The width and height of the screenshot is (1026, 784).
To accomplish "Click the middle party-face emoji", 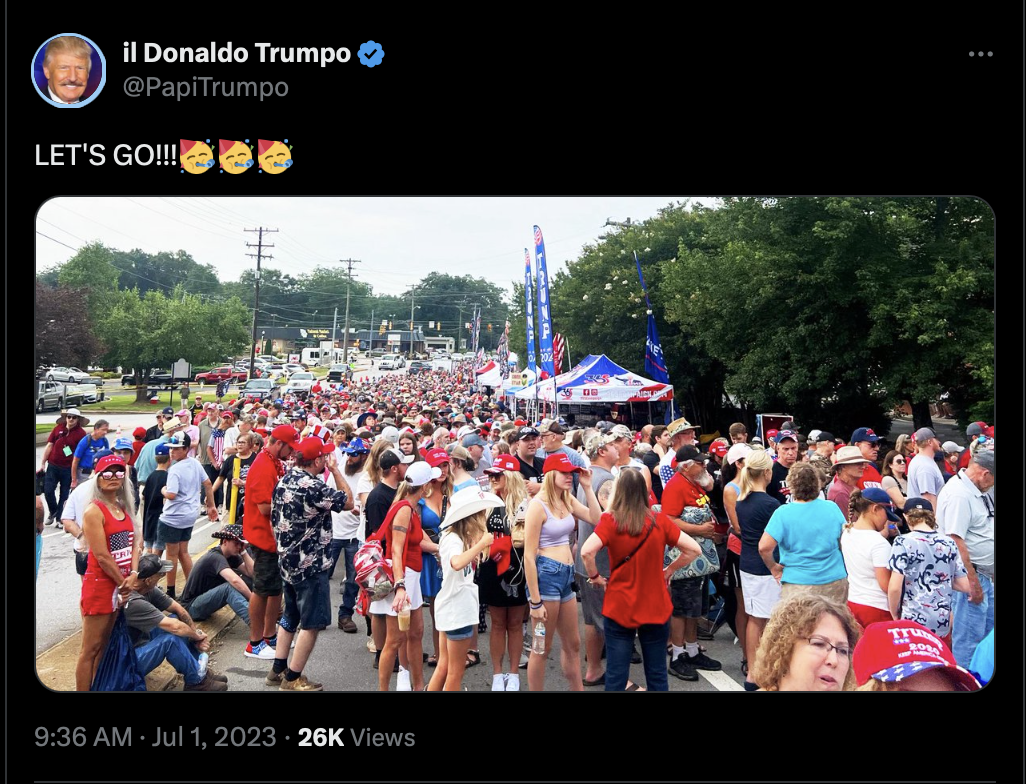I will pyautogui.click(x=236, y=156).
